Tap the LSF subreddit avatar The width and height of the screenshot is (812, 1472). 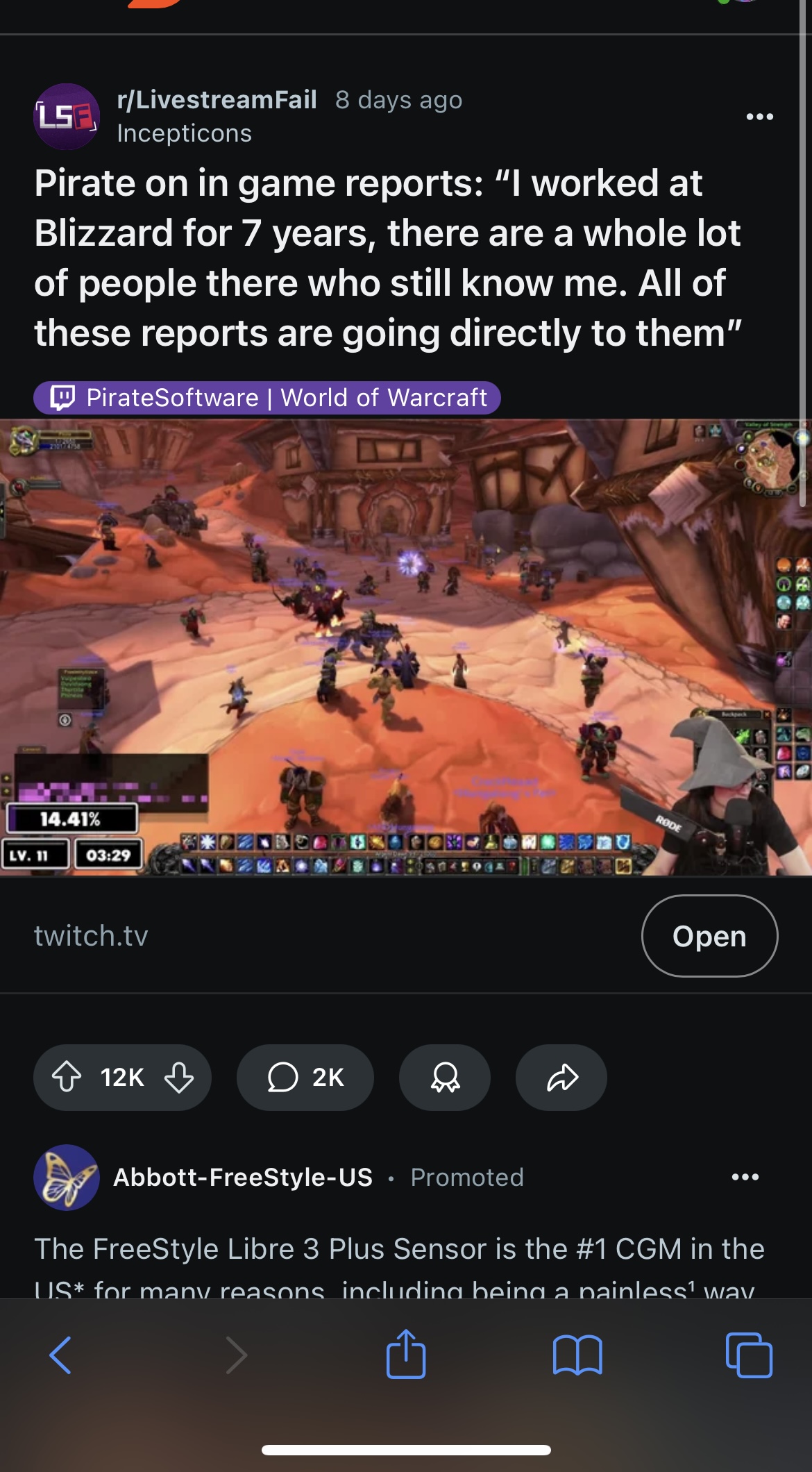pos(67,117)
